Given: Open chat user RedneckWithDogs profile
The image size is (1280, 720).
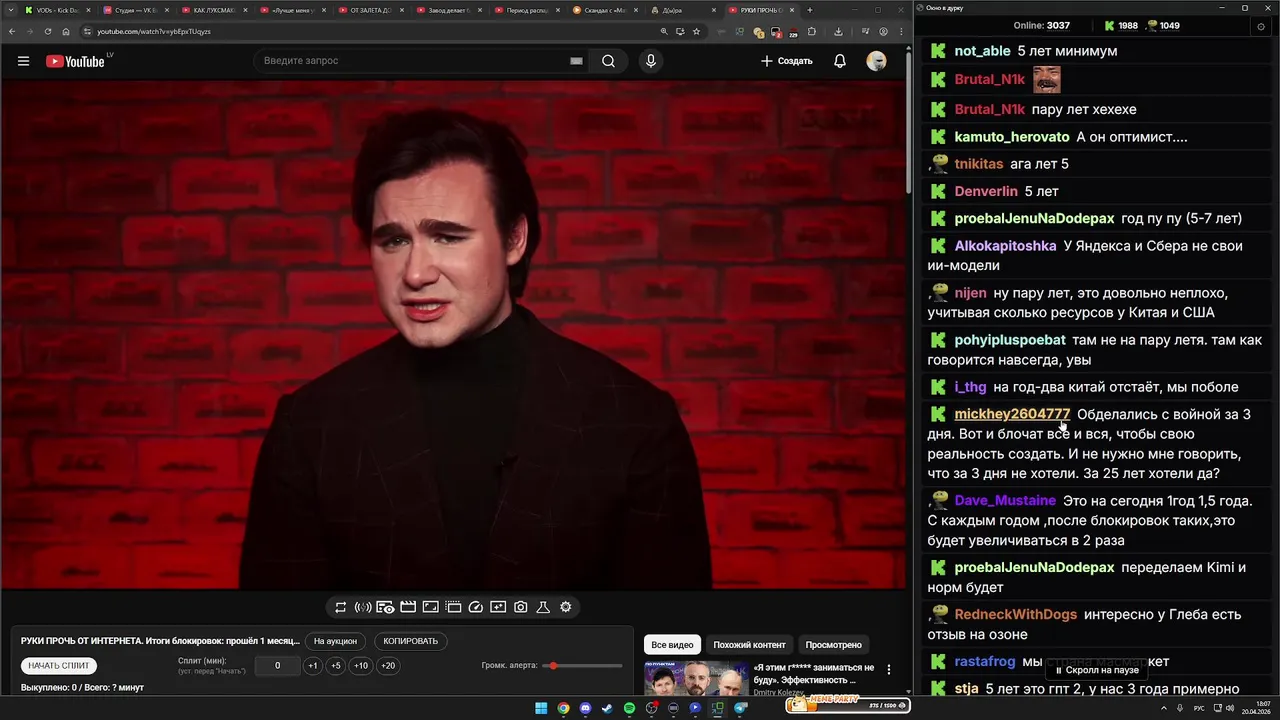Looking at the screenshot, I should tap(1016, 614).
